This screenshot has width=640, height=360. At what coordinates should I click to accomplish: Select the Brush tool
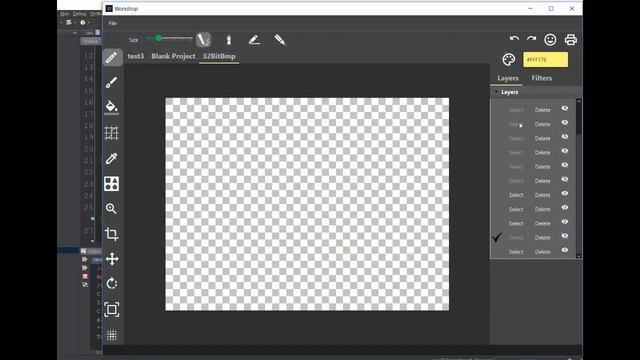tap(112, 82)
